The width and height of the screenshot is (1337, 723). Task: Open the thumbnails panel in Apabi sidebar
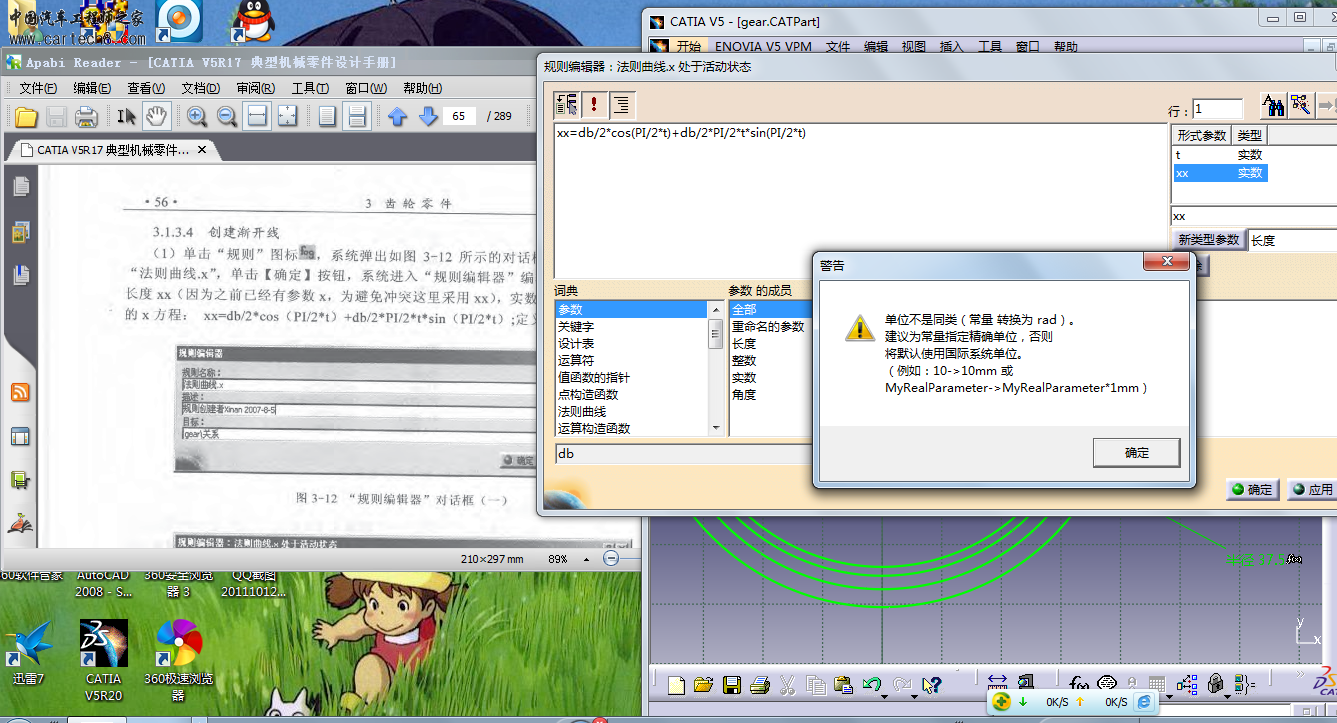20,232
